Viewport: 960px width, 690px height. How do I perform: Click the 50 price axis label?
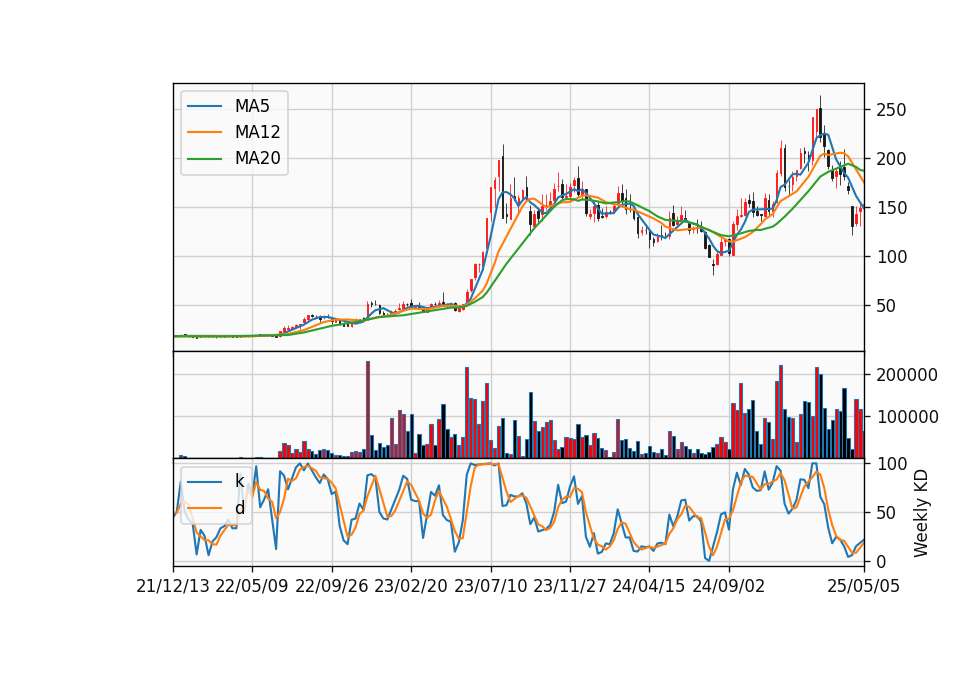[887, 306]
